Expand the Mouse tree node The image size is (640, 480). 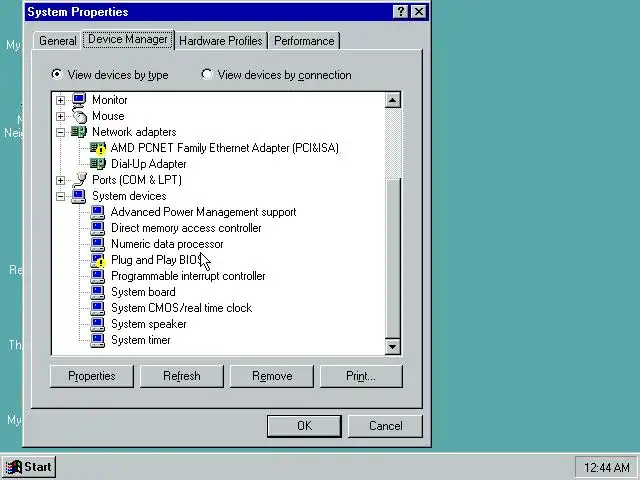click(x=60, y=116)
